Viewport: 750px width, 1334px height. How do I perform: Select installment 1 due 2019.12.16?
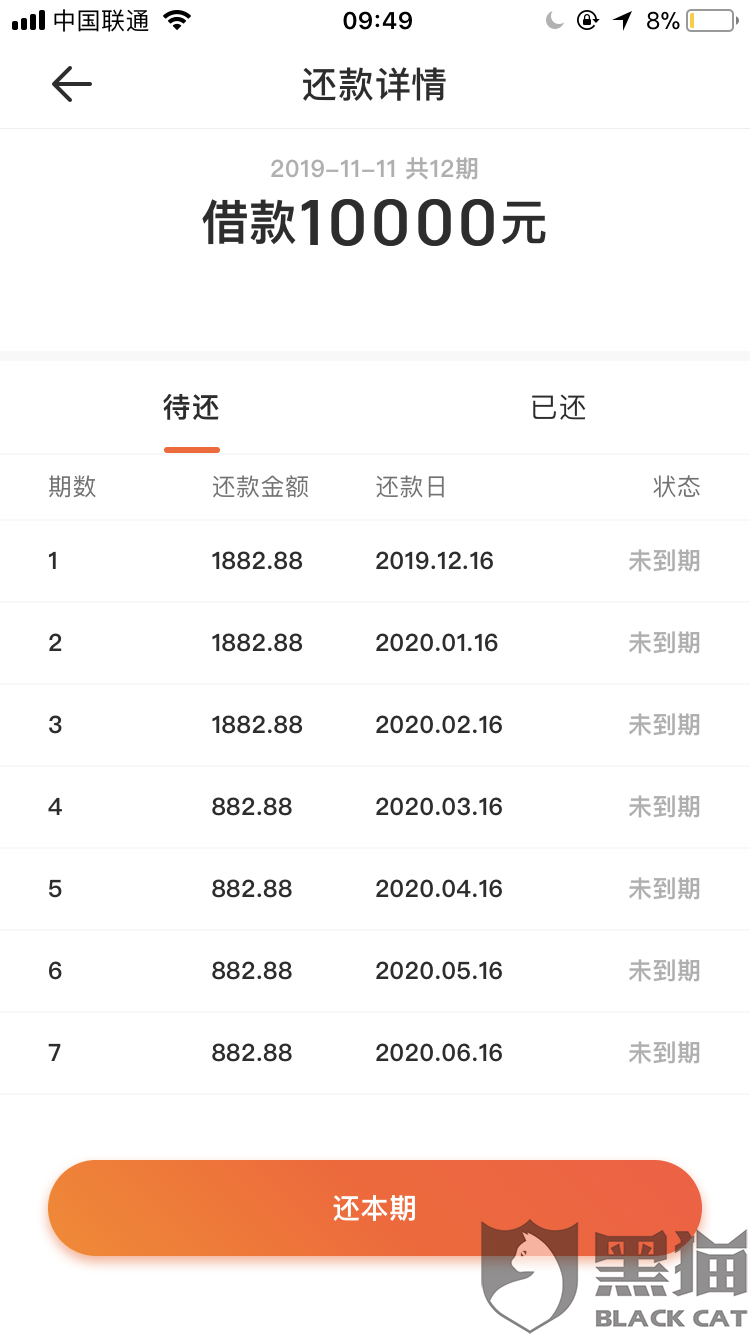[x=375, y=561]
